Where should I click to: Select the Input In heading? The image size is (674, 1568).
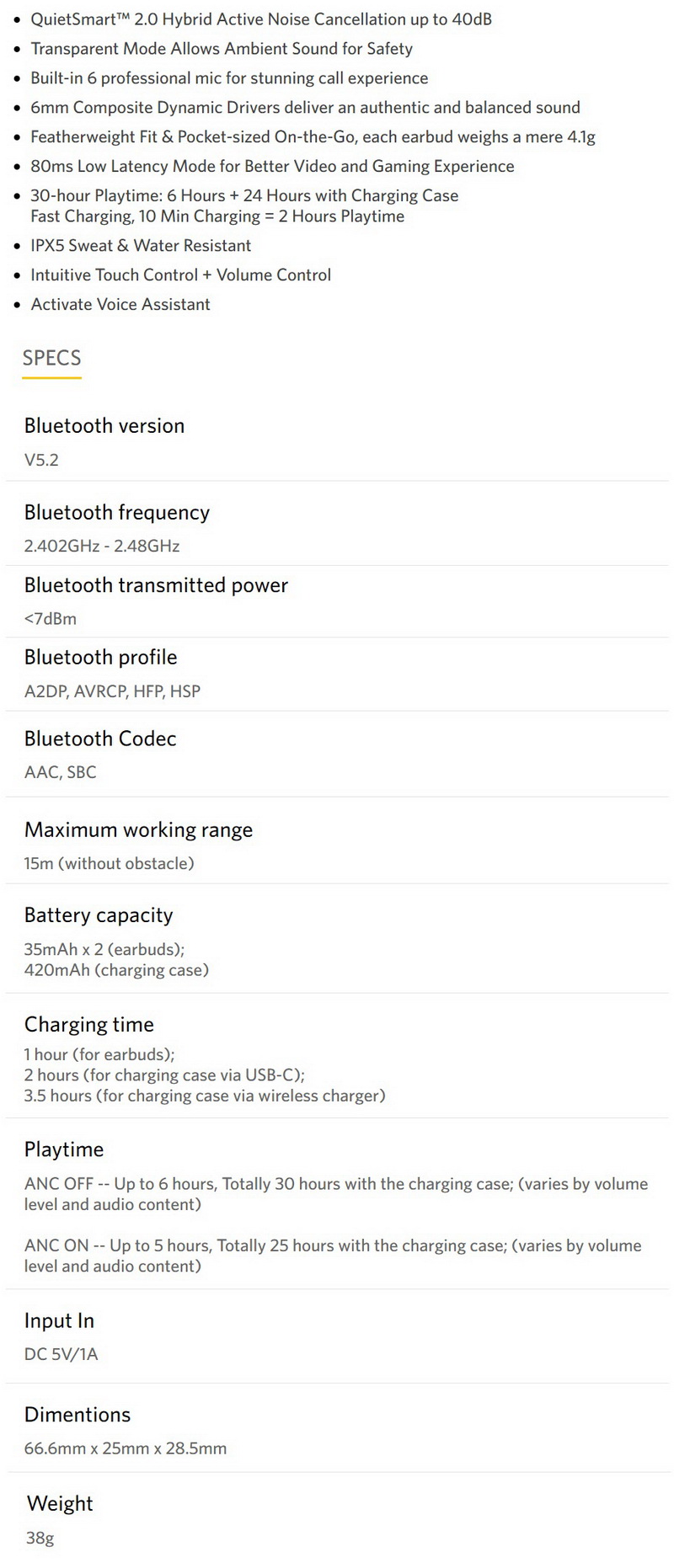pos(59,1320)
